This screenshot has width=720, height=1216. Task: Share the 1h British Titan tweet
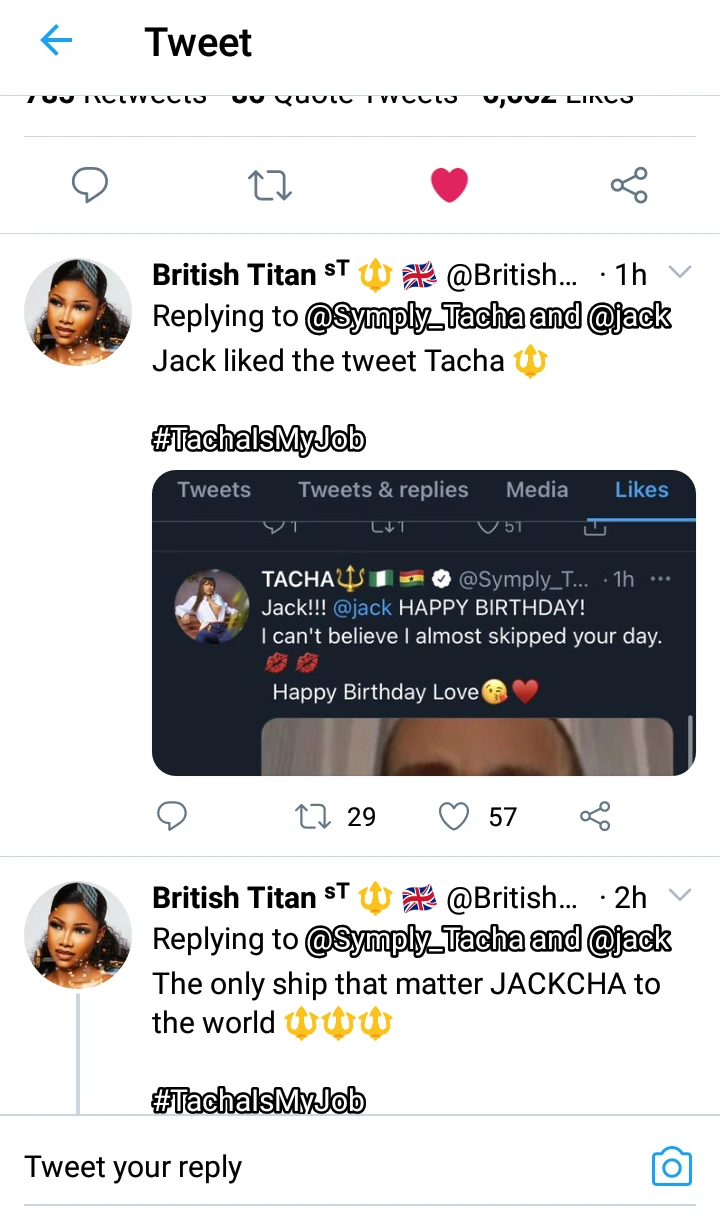(595, 817)
